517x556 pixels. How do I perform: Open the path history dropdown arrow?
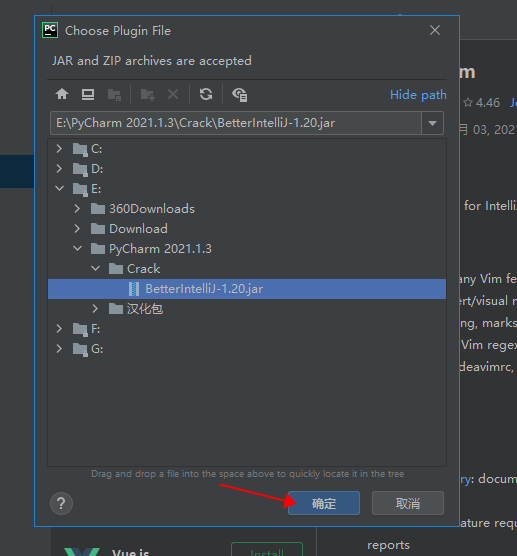coord(432,123)
